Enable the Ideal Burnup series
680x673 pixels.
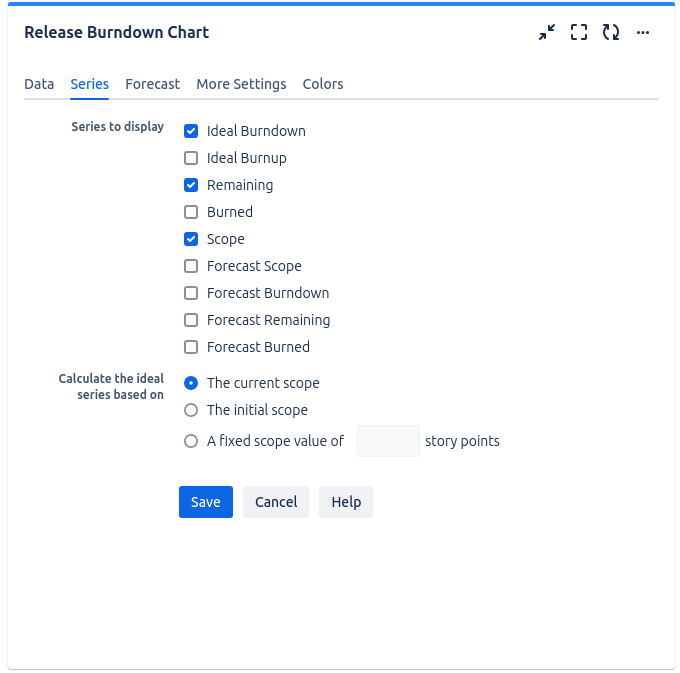click(x=191, y=158)
